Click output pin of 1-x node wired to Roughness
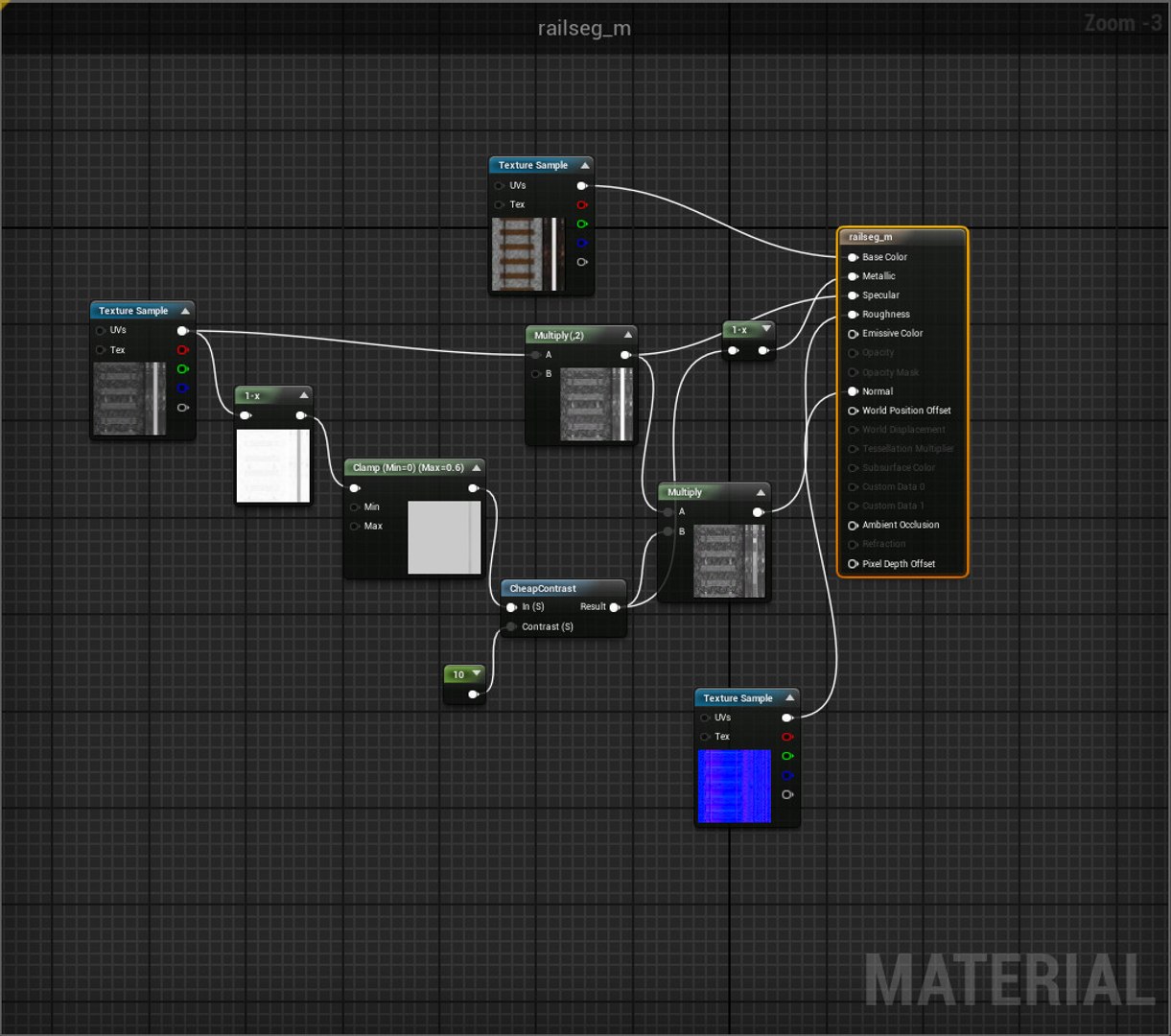Screen dimensions: 1171x1036 tap(763, 350)
